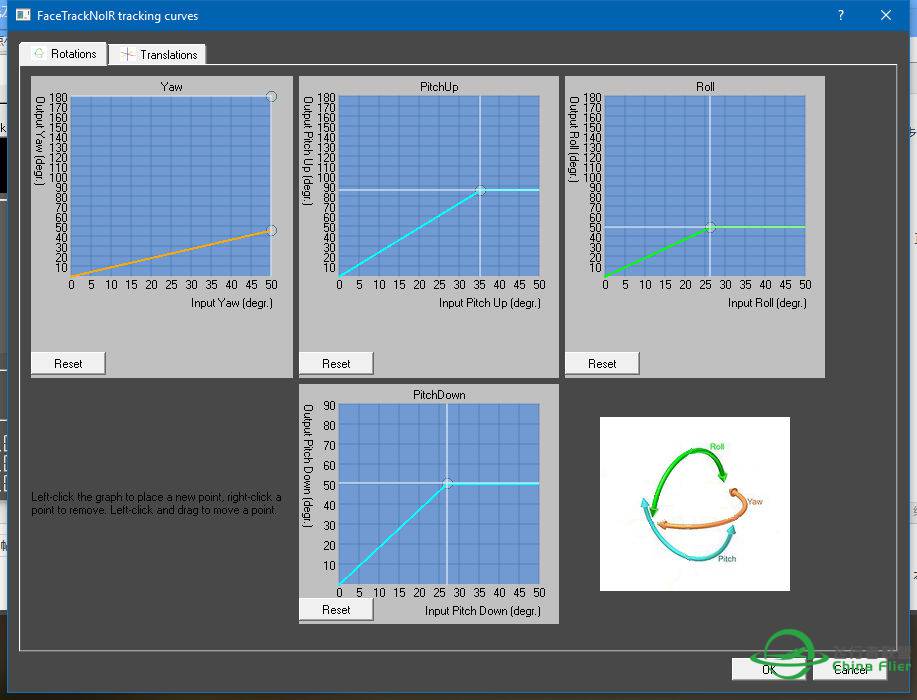Image resolution: width=917 pixels, height=700 pixels.
Task: Confirm settings with the OK button
Action: click(768, 669)
